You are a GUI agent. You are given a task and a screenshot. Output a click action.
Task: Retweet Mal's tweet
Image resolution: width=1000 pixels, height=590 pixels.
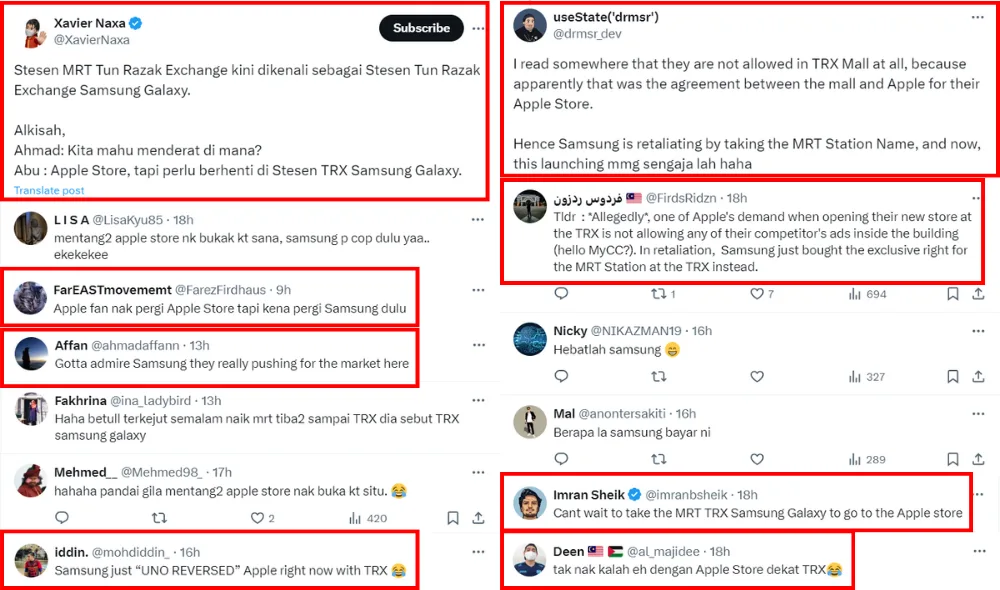tap(658, 459)
